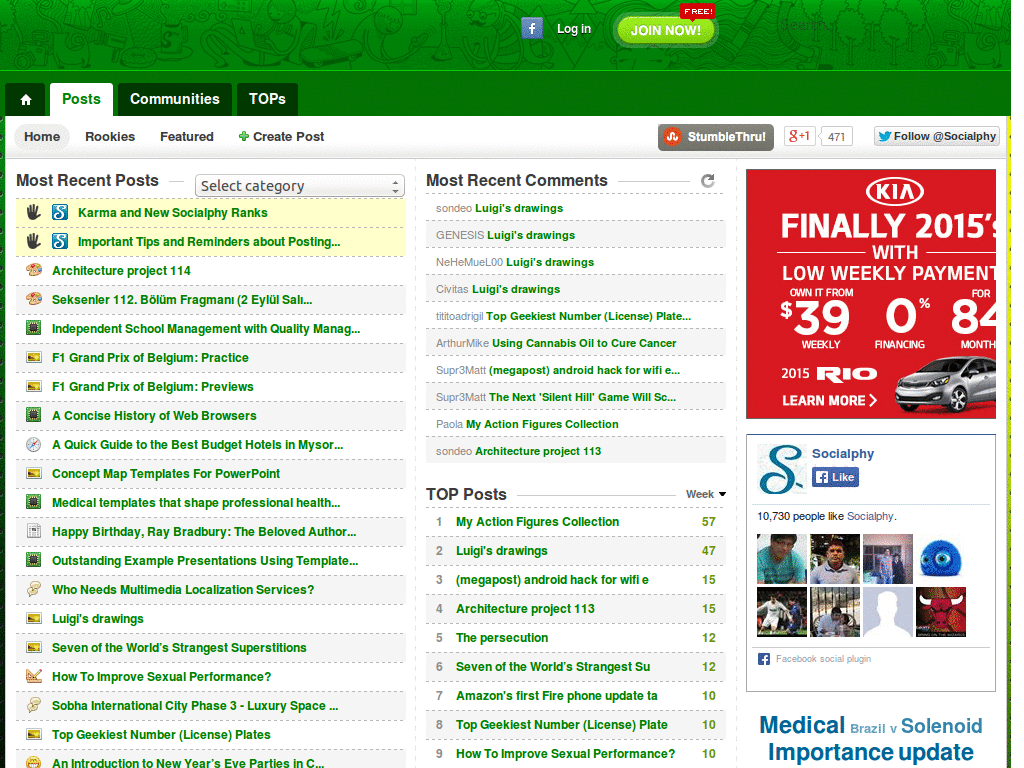Click the Log in link
The image size is (1024, 768).
[x=573, y=29]
